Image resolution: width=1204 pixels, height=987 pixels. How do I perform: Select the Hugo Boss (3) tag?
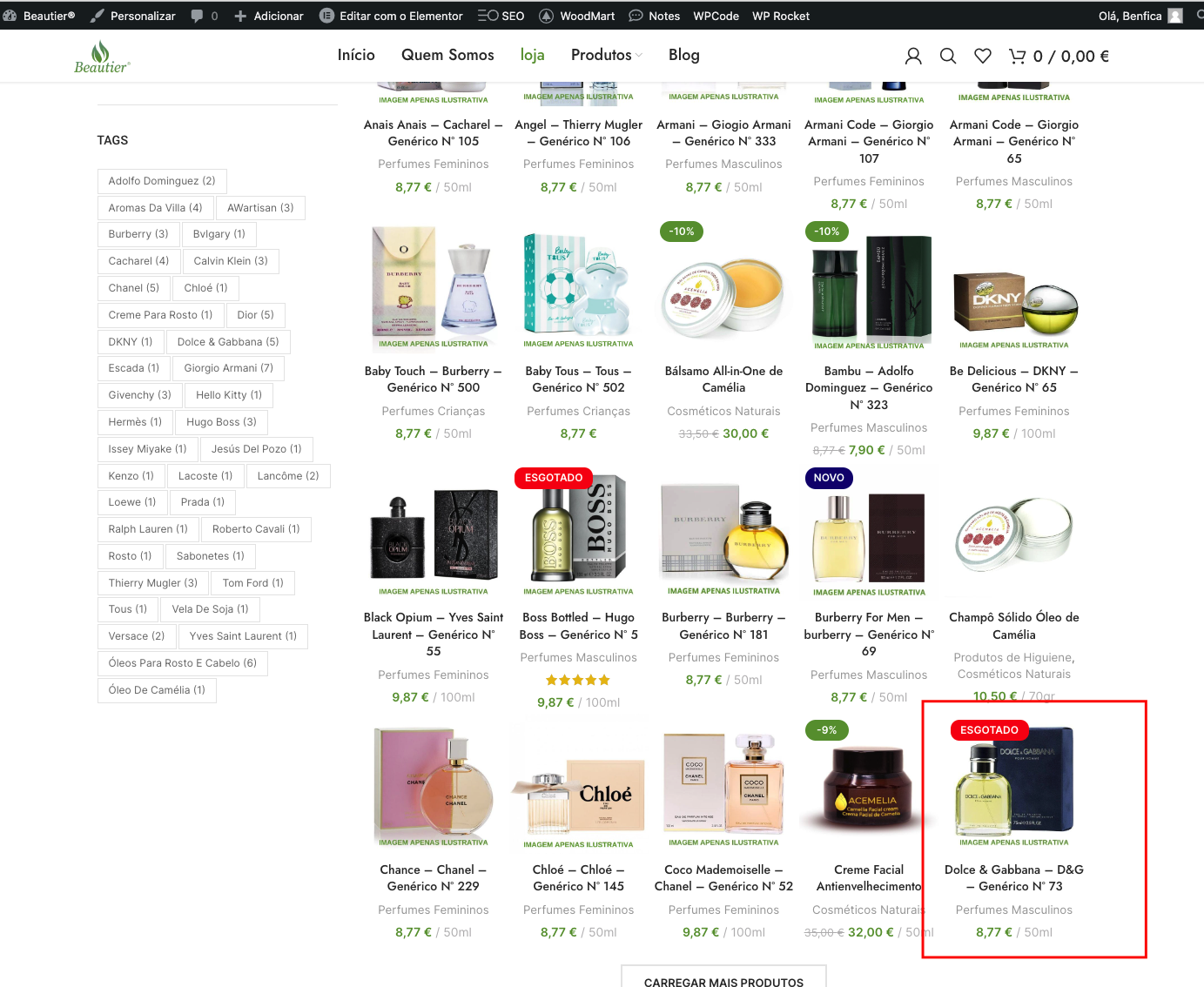(221, 422)
